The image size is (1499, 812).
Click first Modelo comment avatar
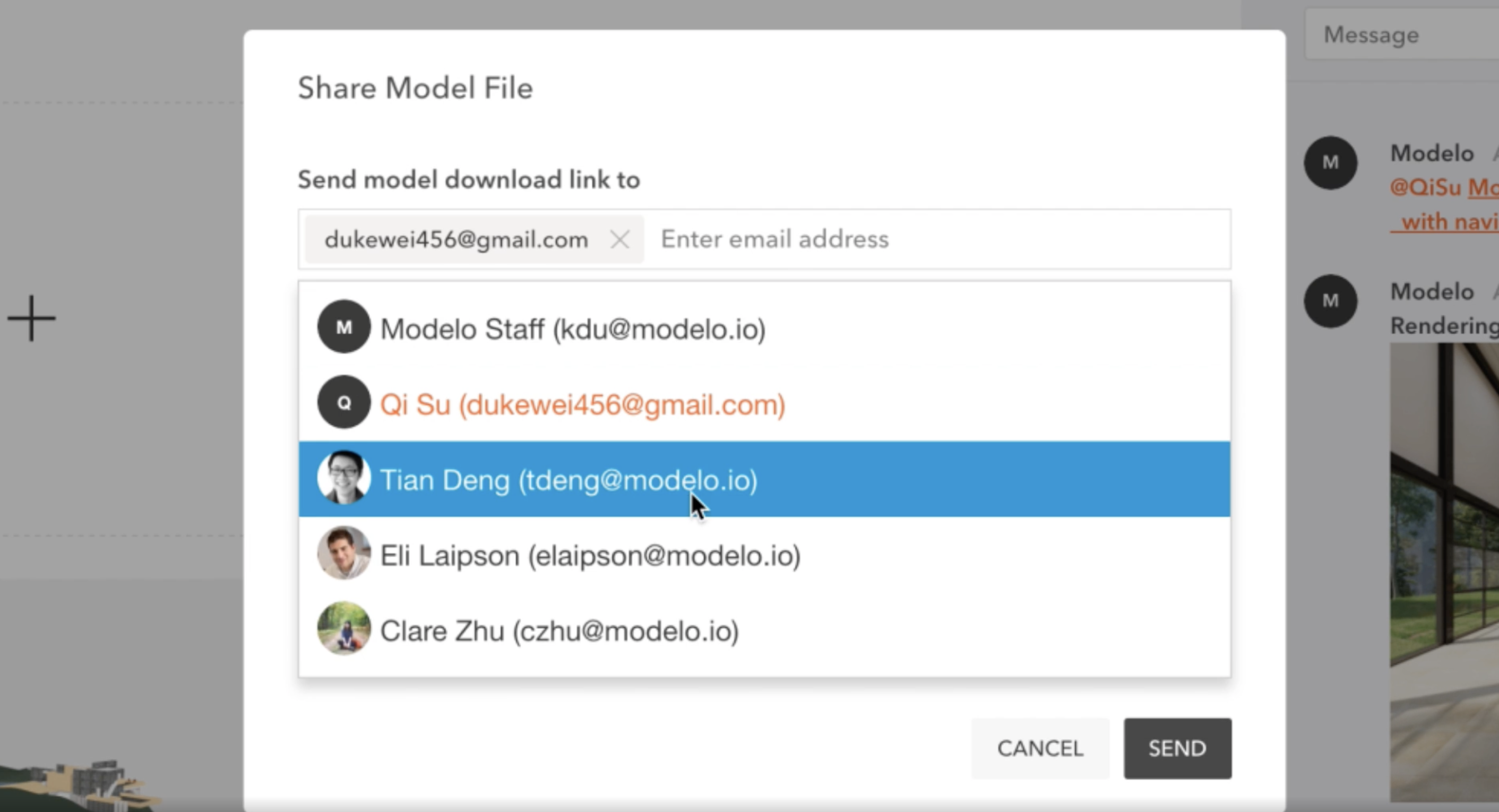pos(1330,162)
